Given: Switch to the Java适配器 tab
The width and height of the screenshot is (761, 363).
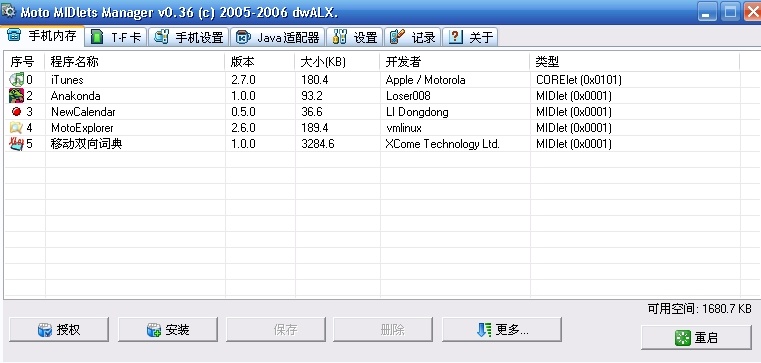Looking at the screenshot, I should pyautogui.click(x=277, y=37).
